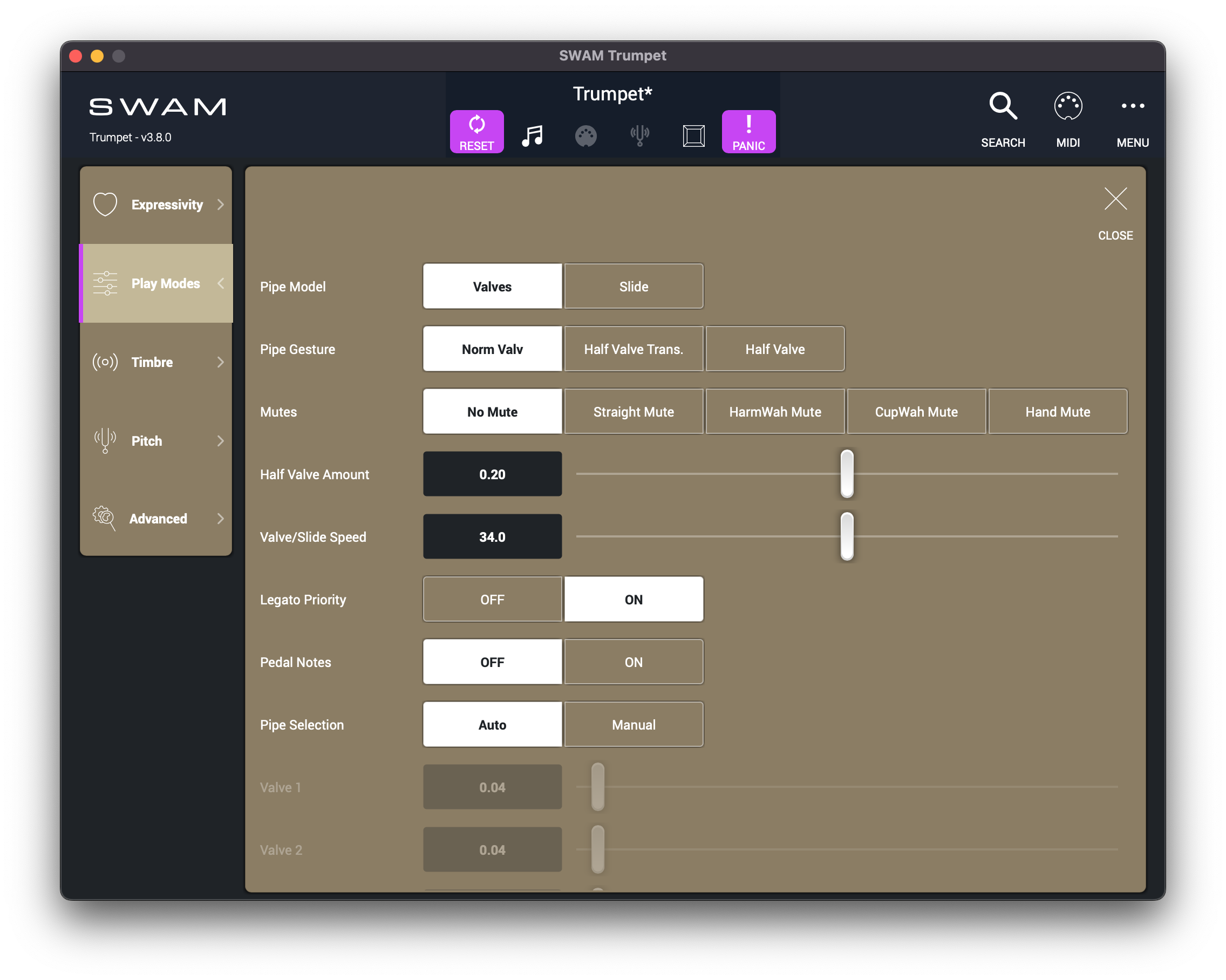Switch Pipe Selection to Manual
This screenshot has height=980, width=1226.
click(x=634, y=725)
